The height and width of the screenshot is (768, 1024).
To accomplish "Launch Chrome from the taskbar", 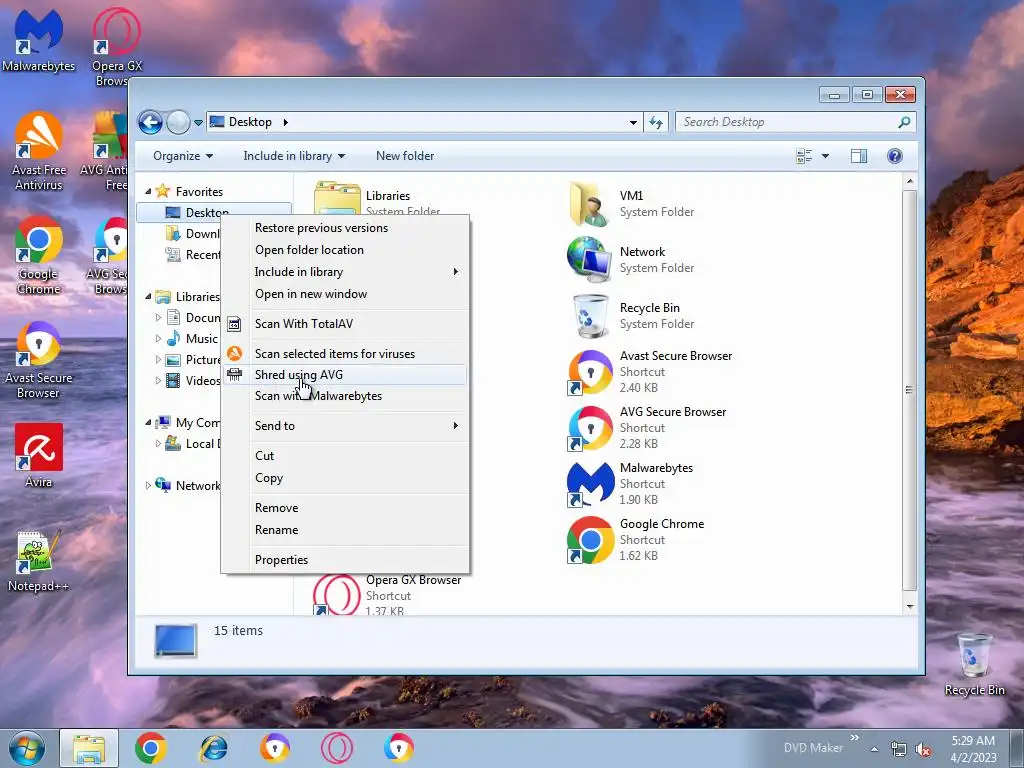I will point(151,748).
